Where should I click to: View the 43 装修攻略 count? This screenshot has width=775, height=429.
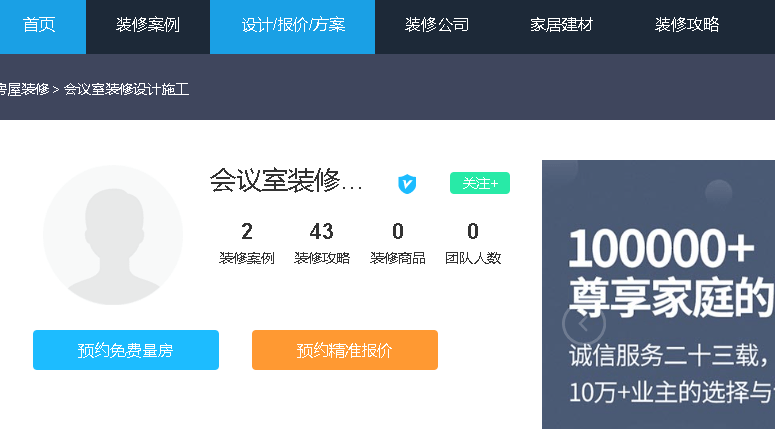coord(322,243)
